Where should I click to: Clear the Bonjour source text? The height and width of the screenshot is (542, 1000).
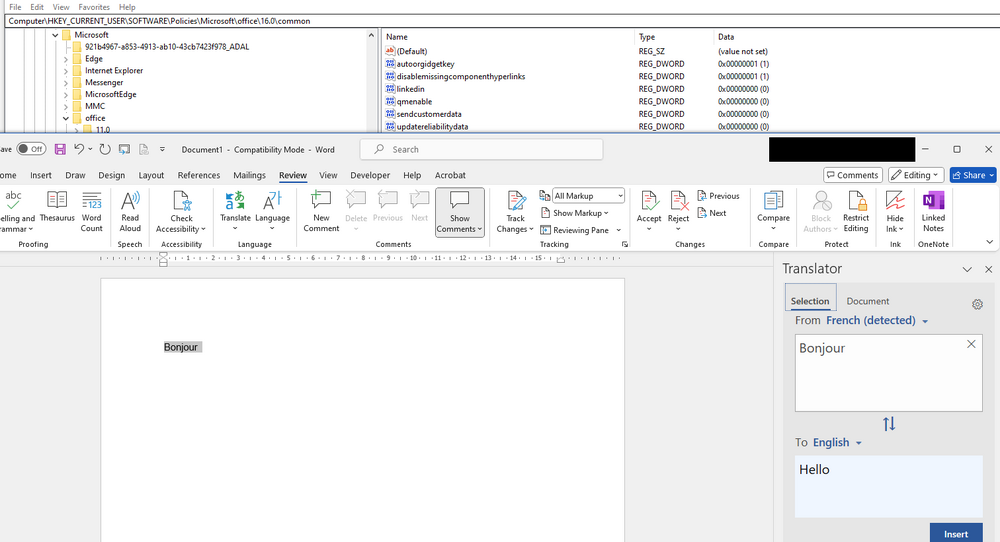(x=971, y=344)
